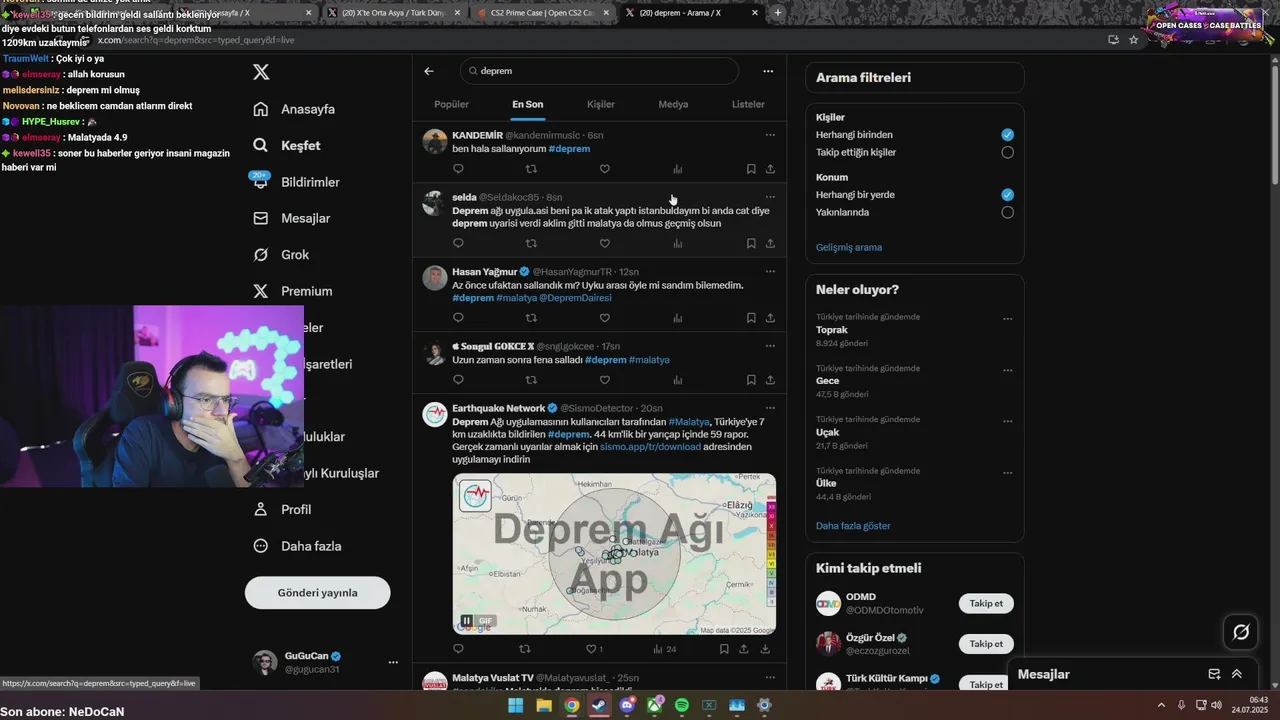Image resolution: width=1280 pixels, height=720 pixels.
Task: Open Bildirimler bell icon with 20+ badge
Action: coord(260,181)
